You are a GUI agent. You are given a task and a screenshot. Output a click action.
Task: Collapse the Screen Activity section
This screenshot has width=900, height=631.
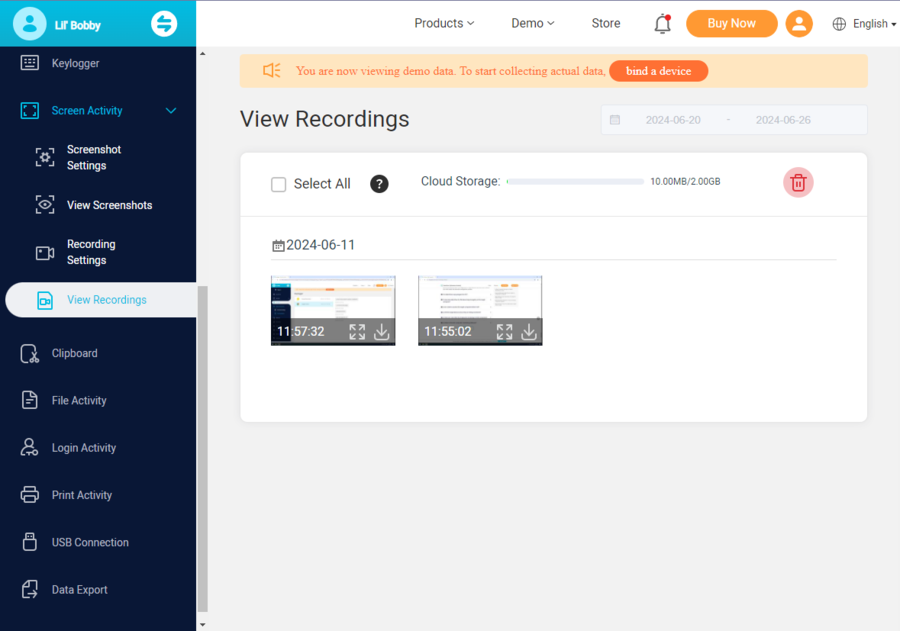tap(170, 111)
